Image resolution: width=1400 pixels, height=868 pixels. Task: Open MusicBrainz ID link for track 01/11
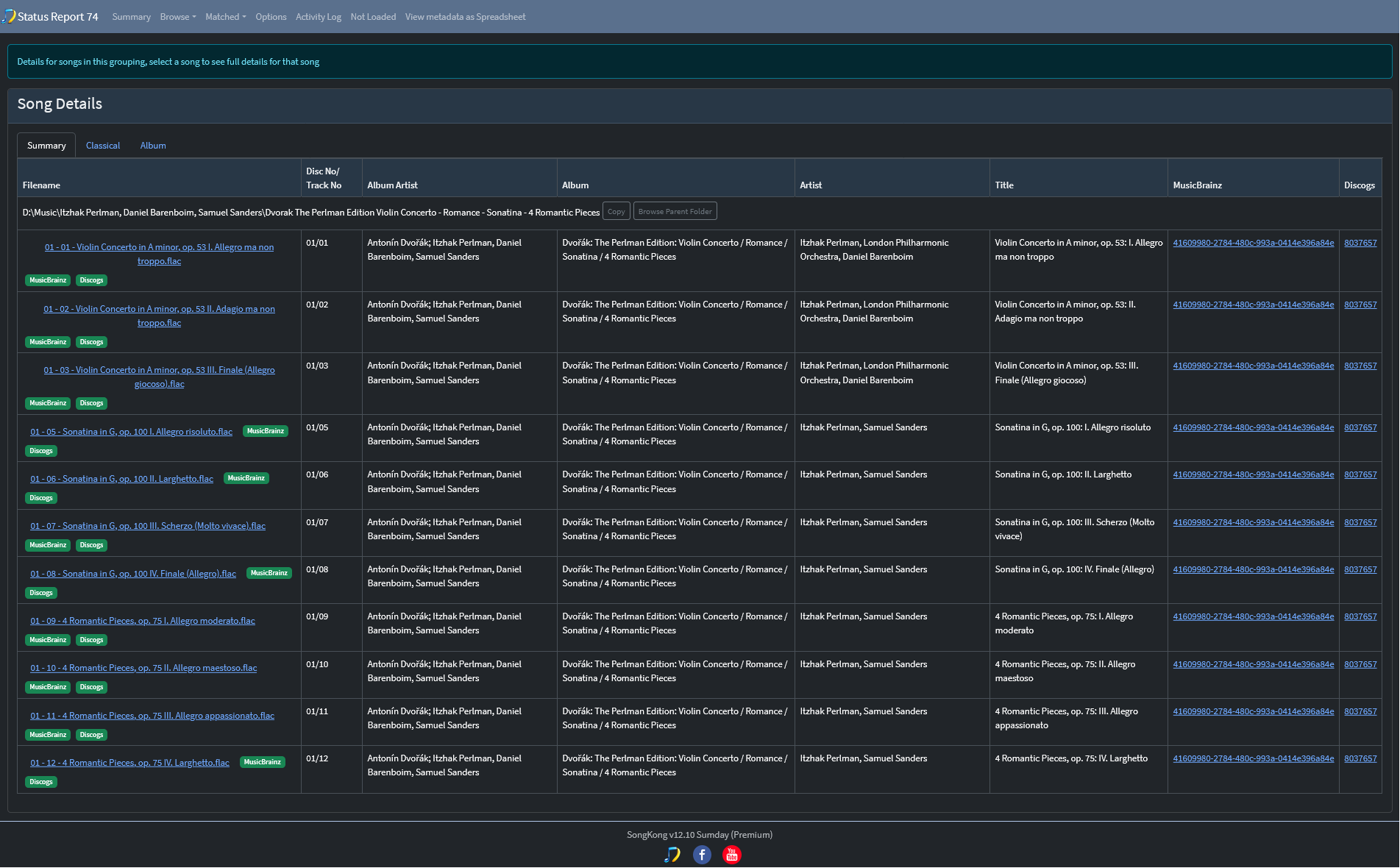click(x=1253, y=711)
